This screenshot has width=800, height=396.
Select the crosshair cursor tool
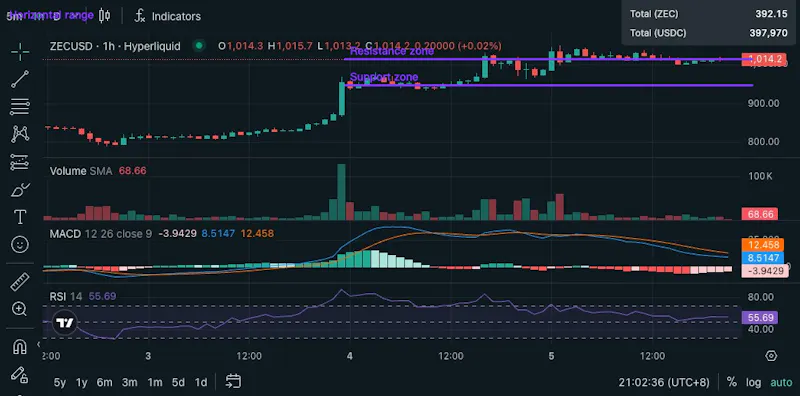tap(20, 52)
